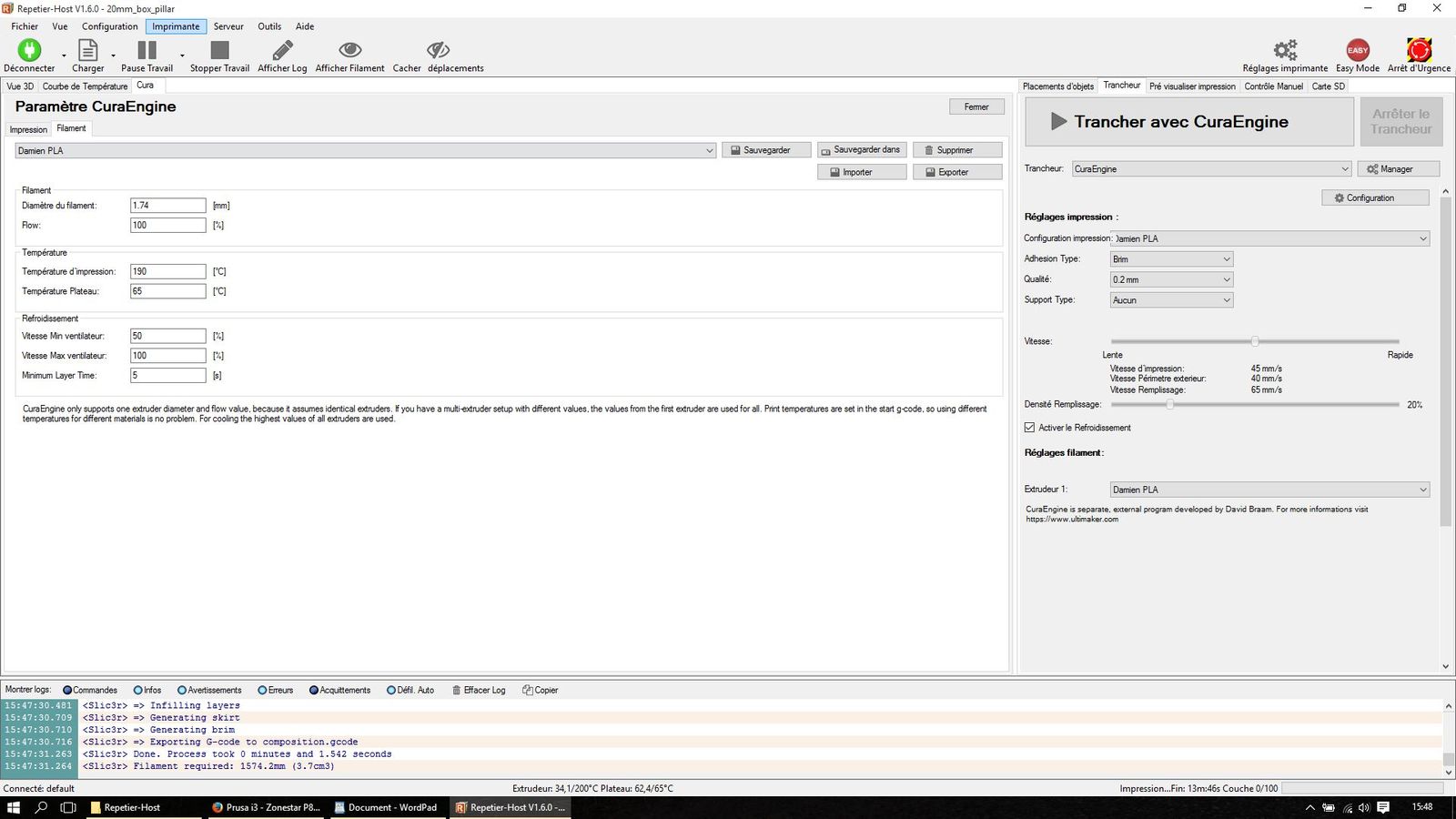Adjust the Densité Remplissage slider handle

[1169, 404]
